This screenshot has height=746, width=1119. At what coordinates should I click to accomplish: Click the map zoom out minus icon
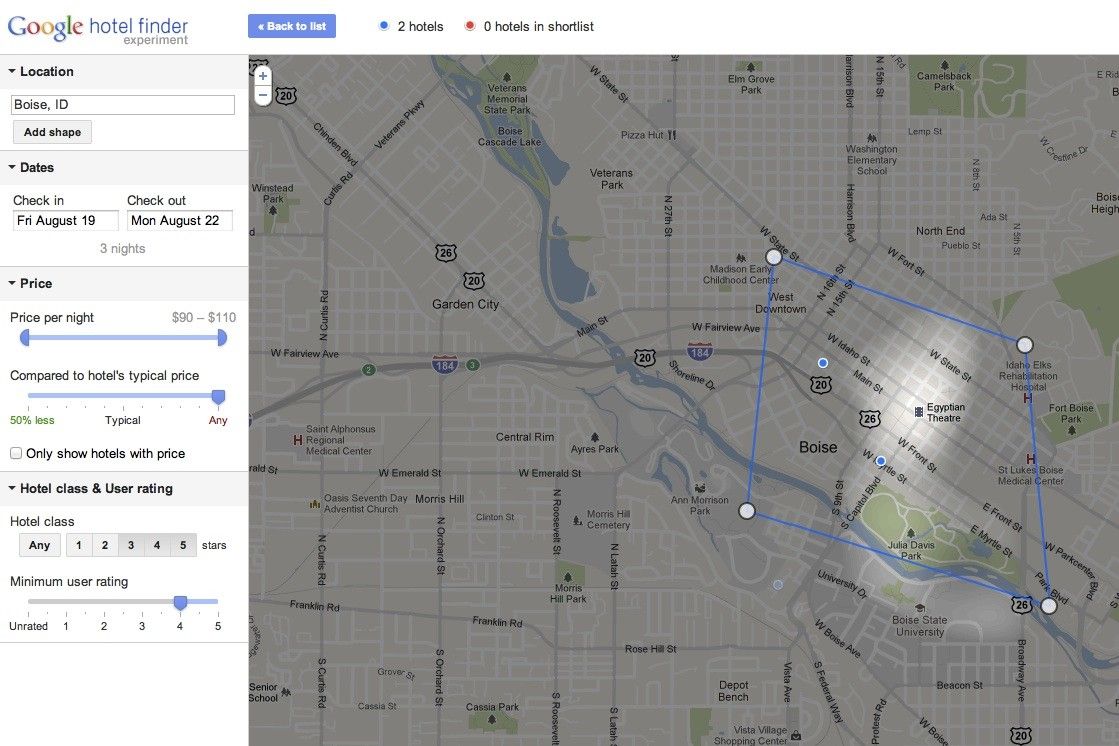pyautogui.click(x=263, y=95)
